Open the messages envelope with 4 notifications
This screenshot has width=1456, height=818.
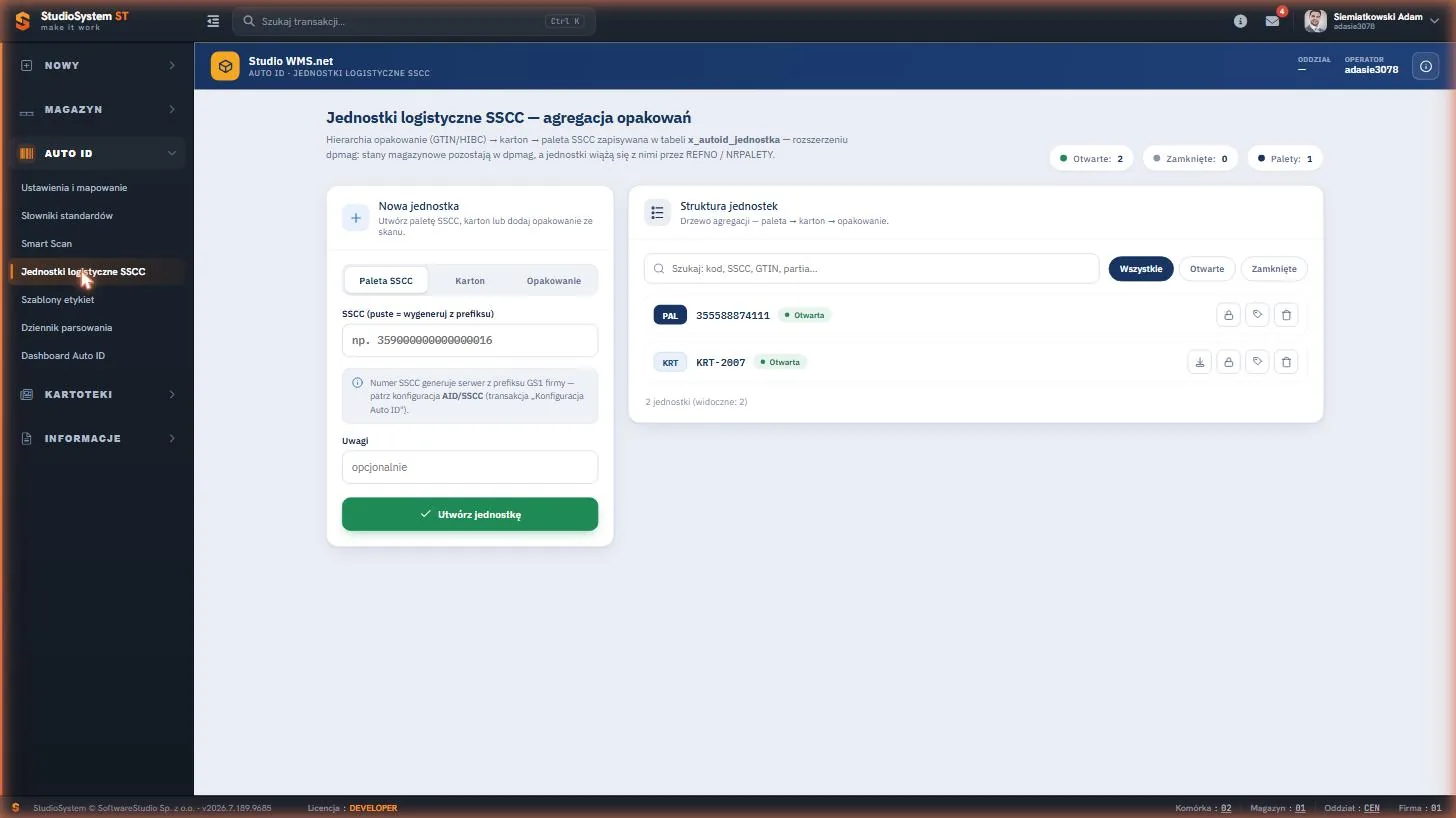click(x=1272, y=21)
